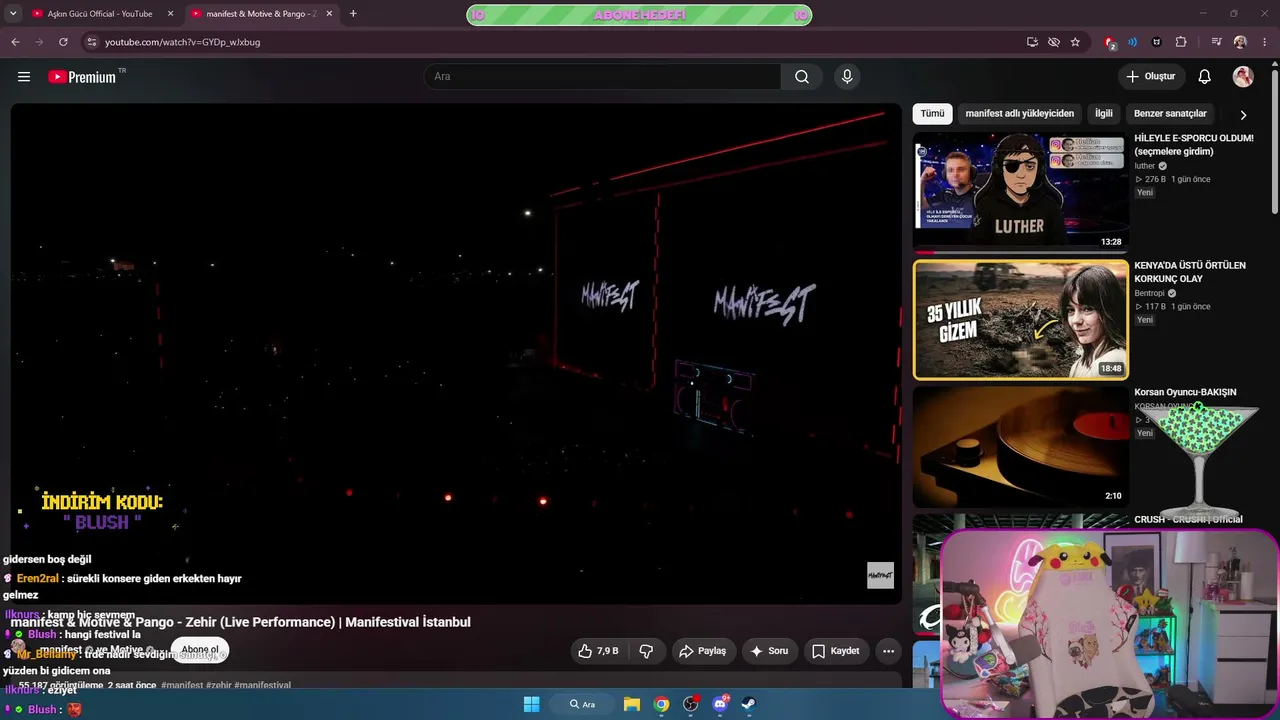
Task: Open the Chrome extensions puzzle icon
Action: (x=1181, y=42)
